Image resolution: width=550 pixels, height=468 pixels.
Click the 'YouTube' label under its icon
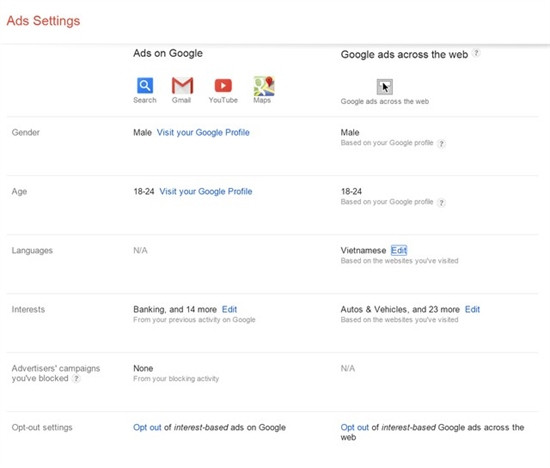click(x=223, y=100)
